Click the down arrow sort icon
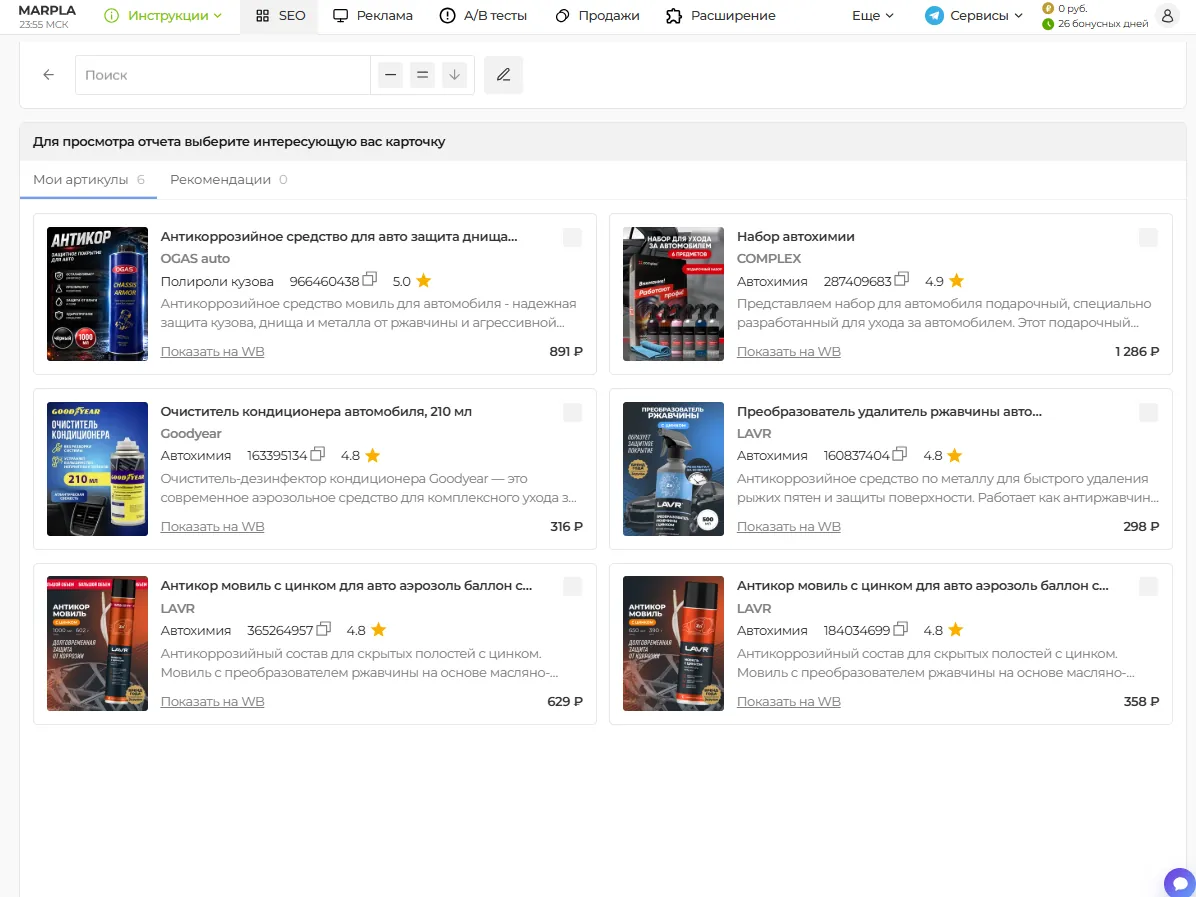This screenshot has width=1196, height=897. click(x=455, y=75)
